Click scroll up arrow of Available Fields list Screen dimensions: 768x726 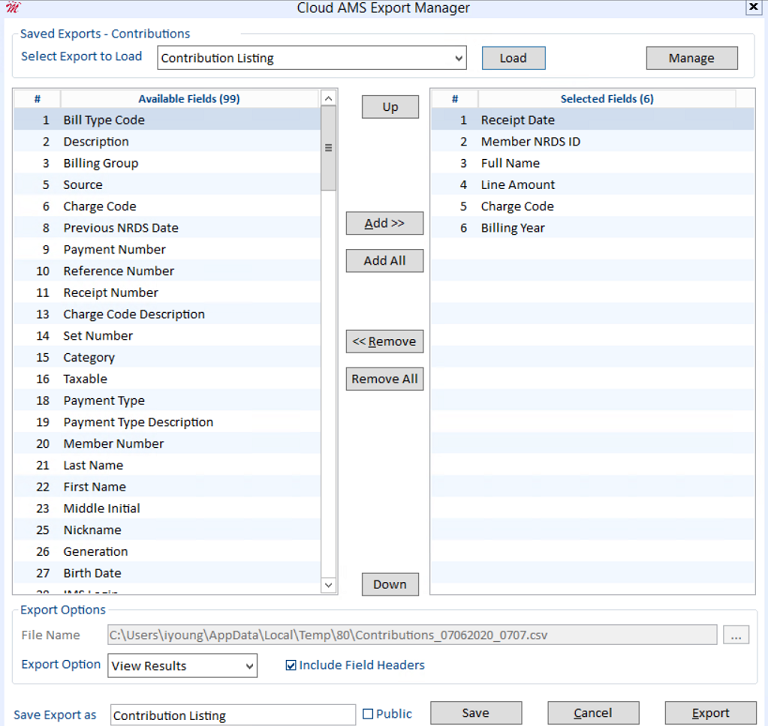coord(329,98)
